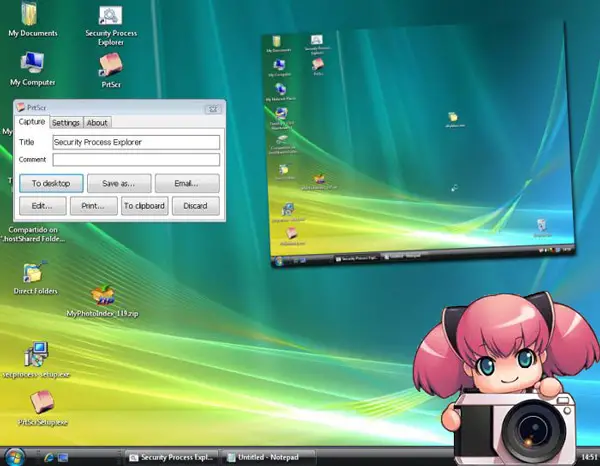Click the Title input field
The image size is (600, 466).
click(136, 142)
